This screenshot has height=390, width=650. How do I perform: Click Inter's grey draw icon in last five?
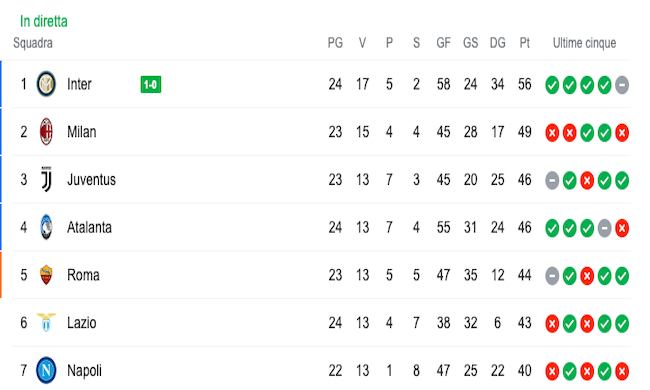(622, 85)
